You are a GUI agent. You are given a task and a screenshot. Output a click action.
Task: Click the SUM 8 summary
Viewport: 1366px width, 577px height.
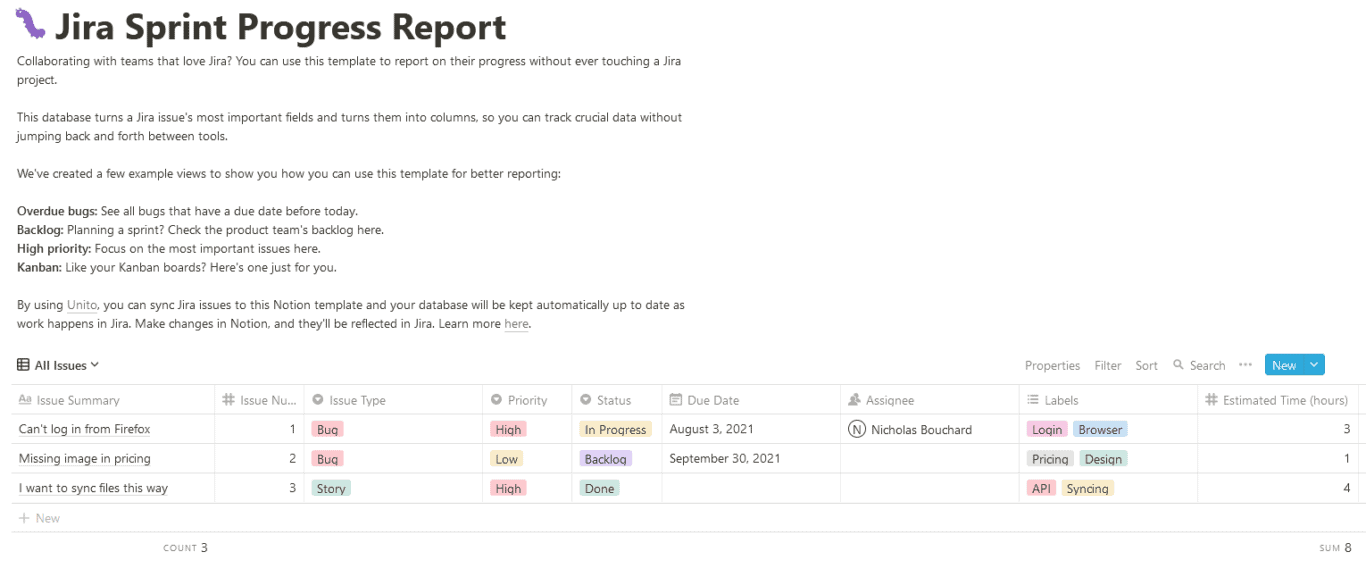click(x=1335, y=548)
